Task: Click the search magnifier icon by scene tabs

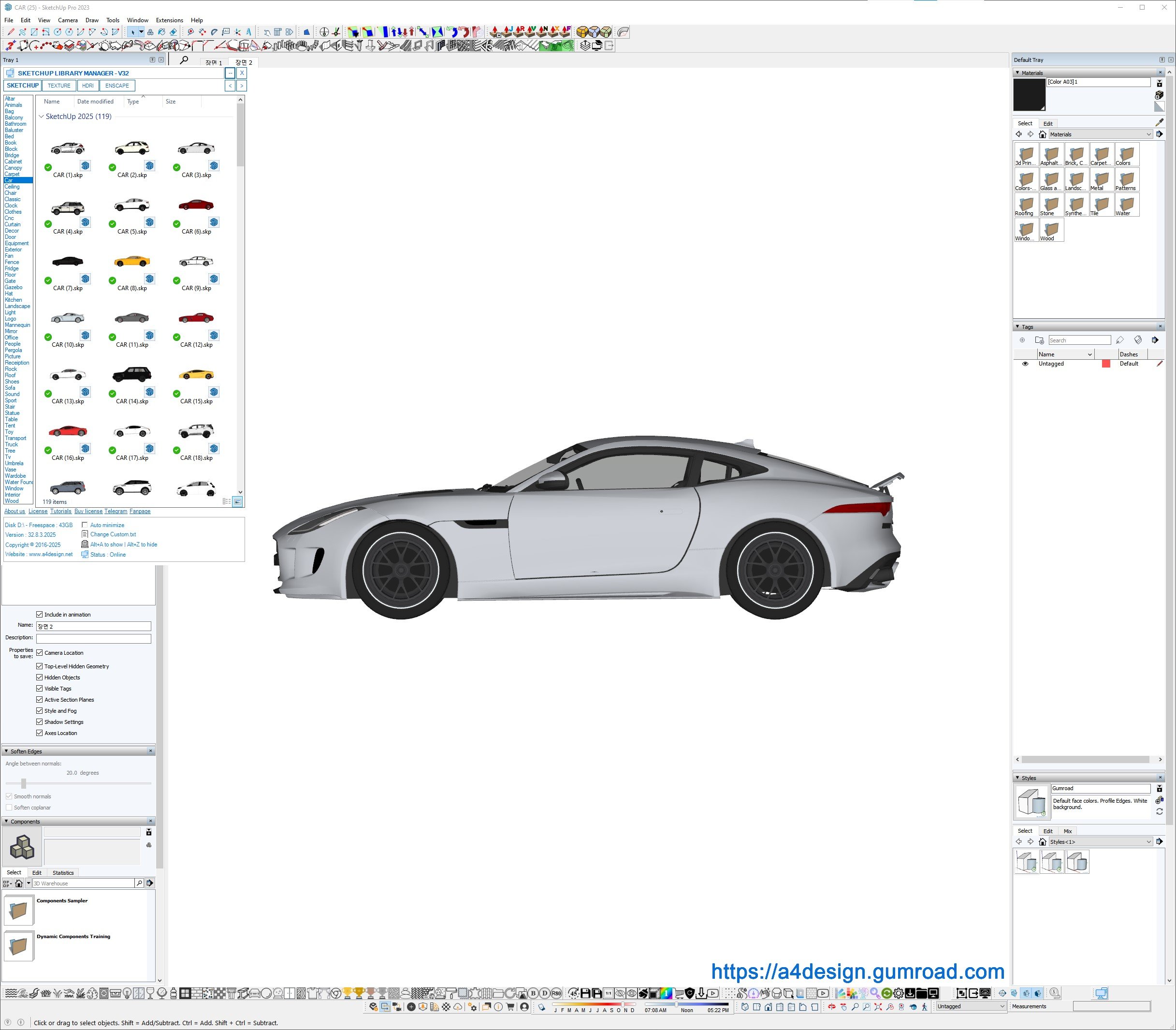Action: click(184, 60)
